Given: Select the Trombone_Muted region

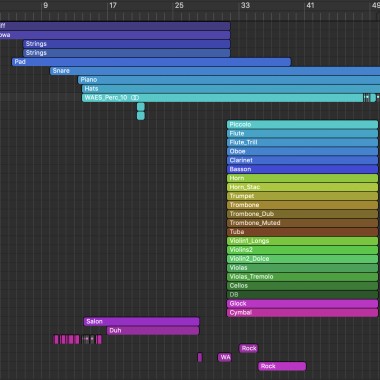Looking at the screenshot, I should (302, 223).
